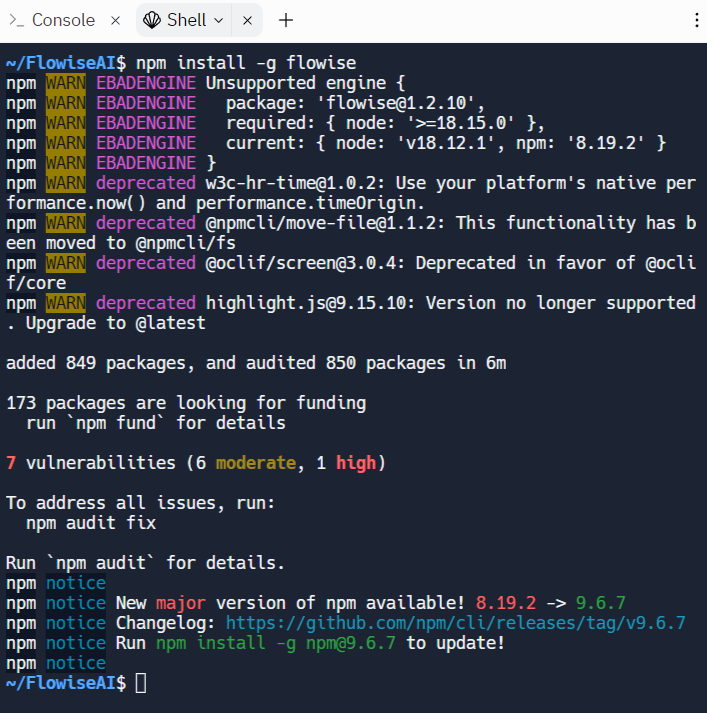Close the Console tab

point(115,20)
